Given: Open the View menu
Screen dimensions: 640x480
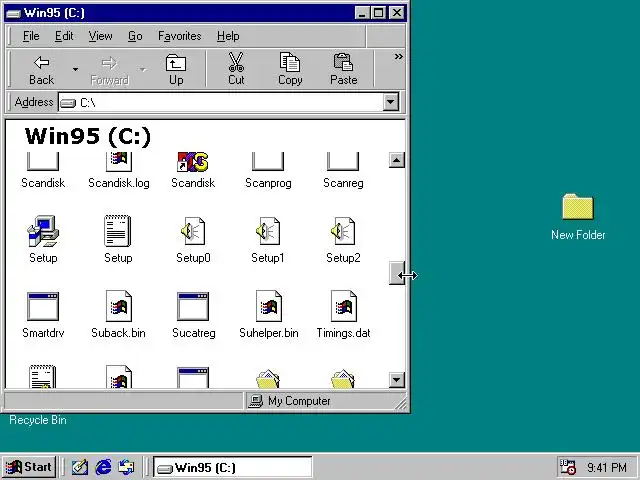Looking at the screenshot, I should (100, 36).
